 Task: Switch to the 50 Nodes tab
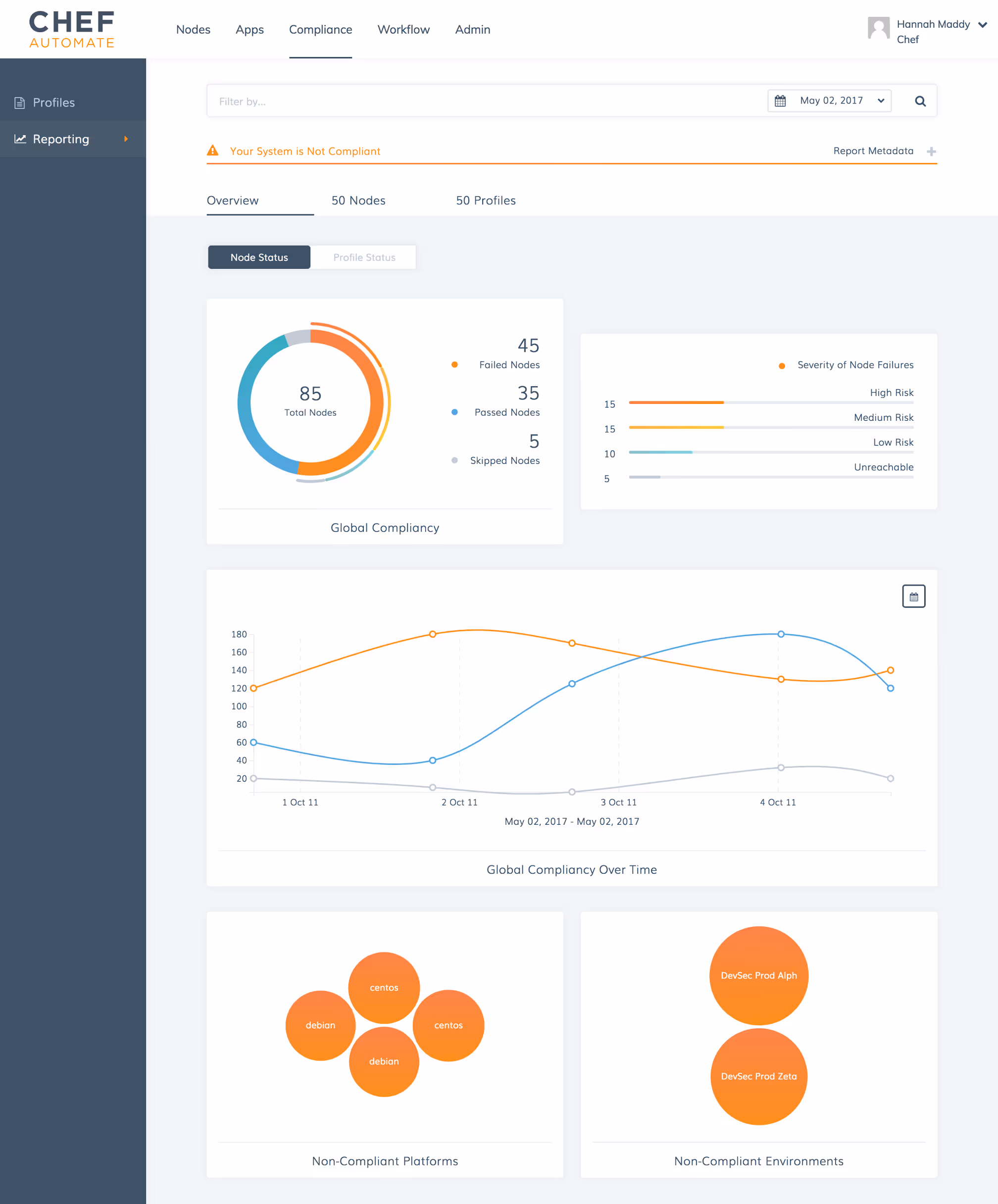[358, 200]
